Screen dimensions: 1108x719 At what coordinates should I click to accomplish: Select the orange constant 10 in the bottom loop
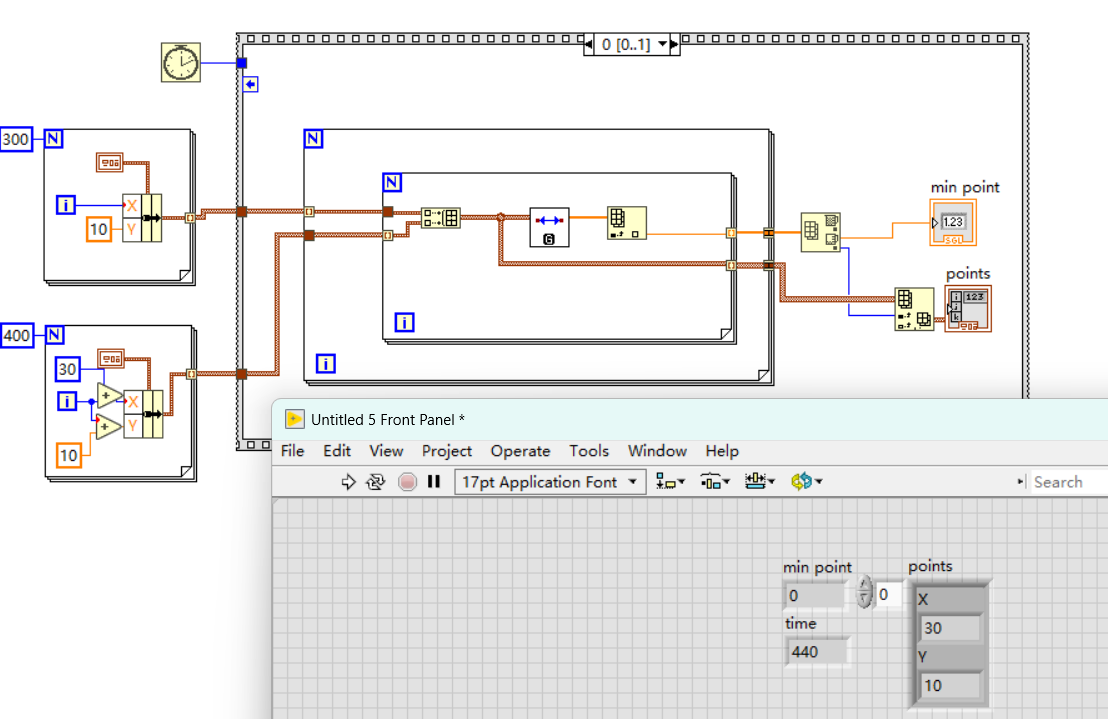pos(69,456)
